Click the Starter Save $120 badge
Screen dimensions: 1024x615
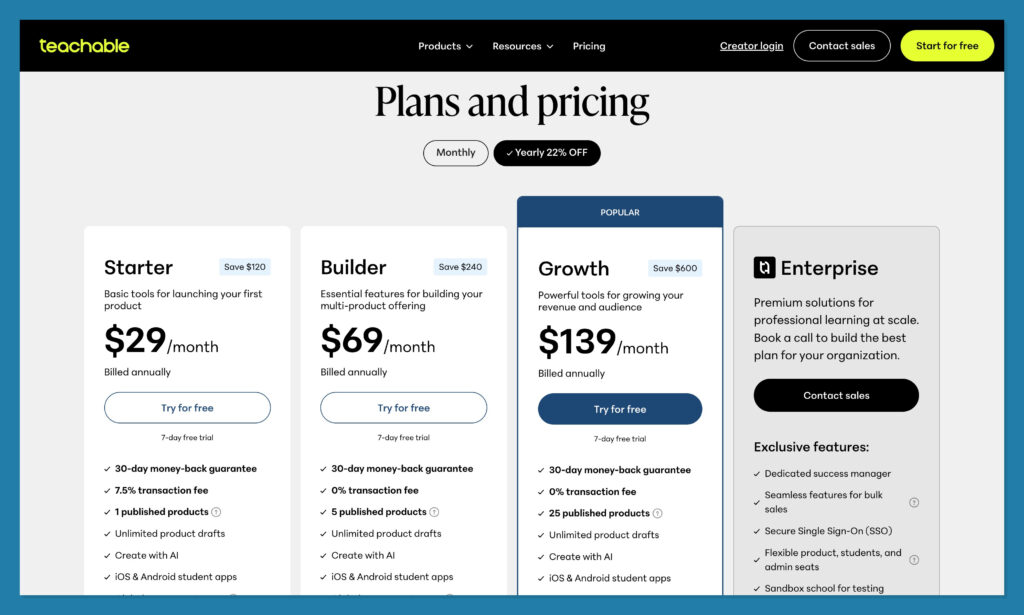pyautogui.click(x=245, y=267)
